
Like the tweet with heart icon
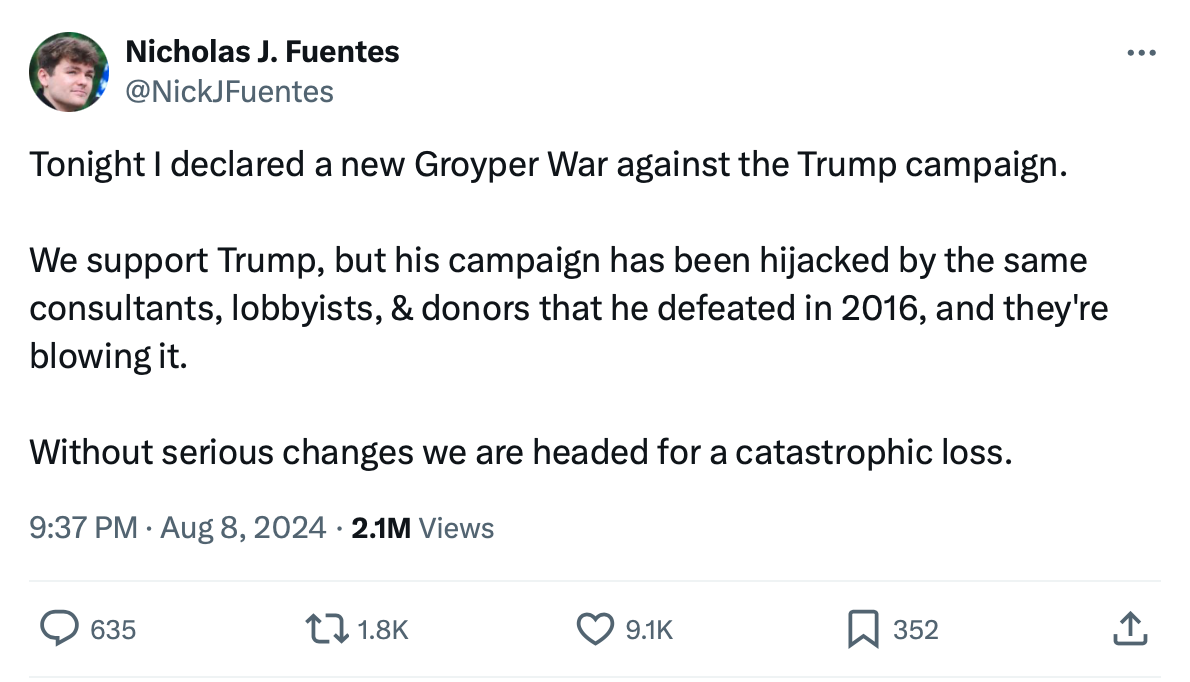(x=595, y=629)
